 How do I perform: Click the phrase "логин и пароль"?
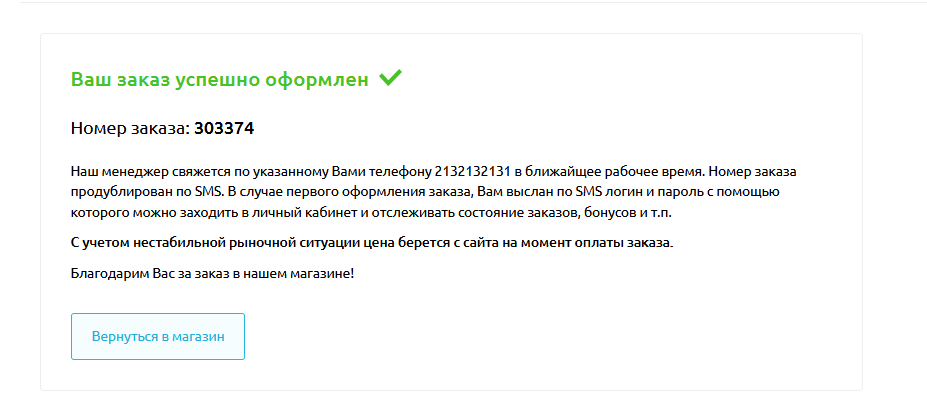643,192
